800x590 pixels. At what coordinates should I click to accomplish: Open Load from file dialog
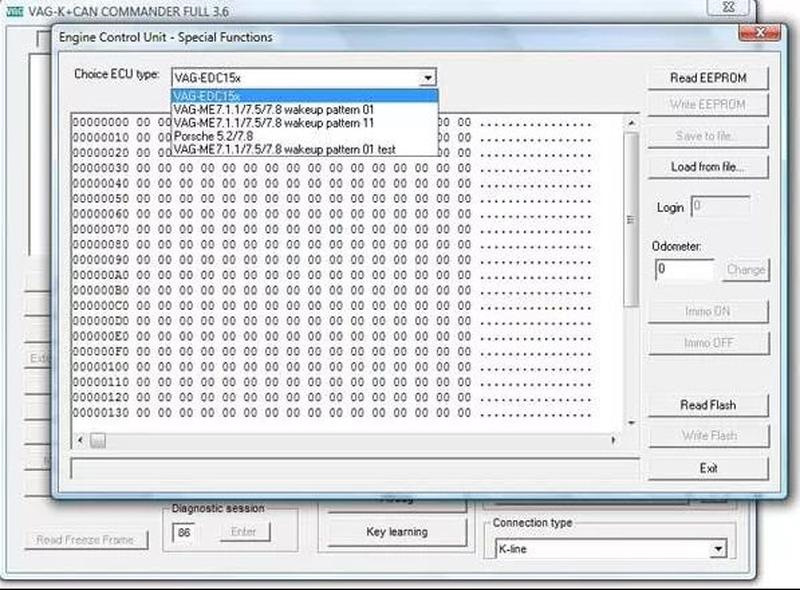(708, 167)
